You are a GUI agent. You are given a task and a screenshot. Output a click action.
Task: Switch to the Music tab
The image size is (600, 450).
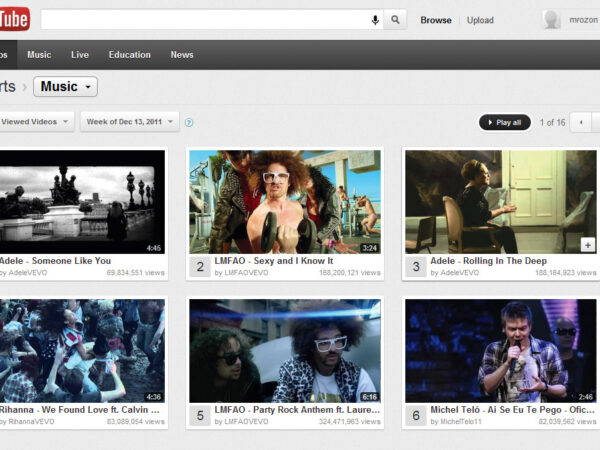point(39,55)
